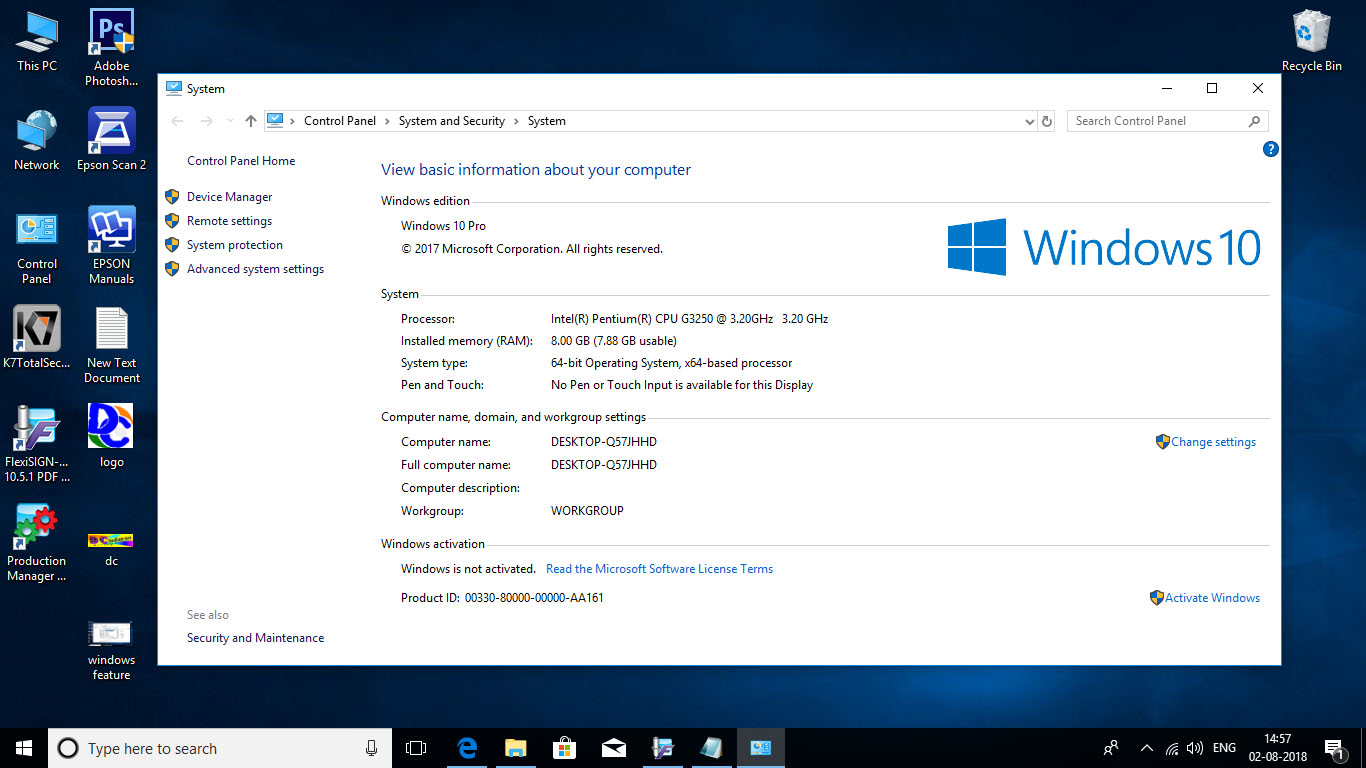Open Production Manager shortcut

(x=37, y=543)
